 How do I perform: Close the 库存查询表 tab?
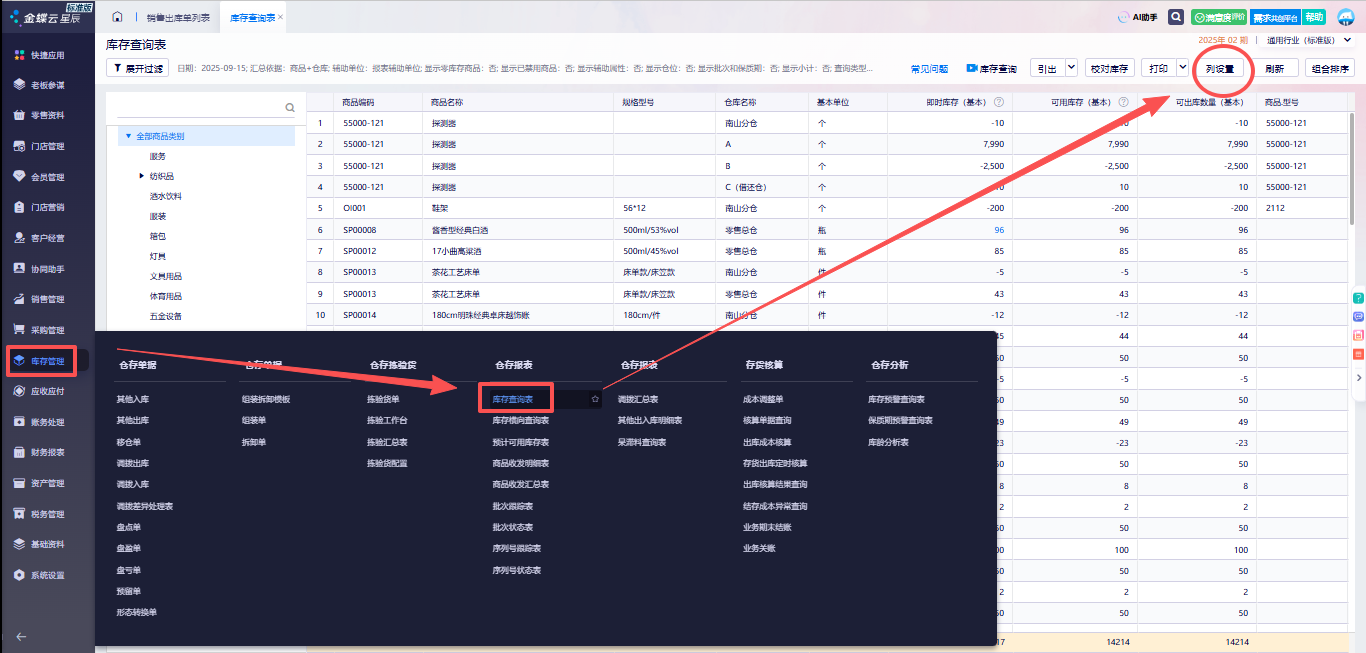click(280, 17)
